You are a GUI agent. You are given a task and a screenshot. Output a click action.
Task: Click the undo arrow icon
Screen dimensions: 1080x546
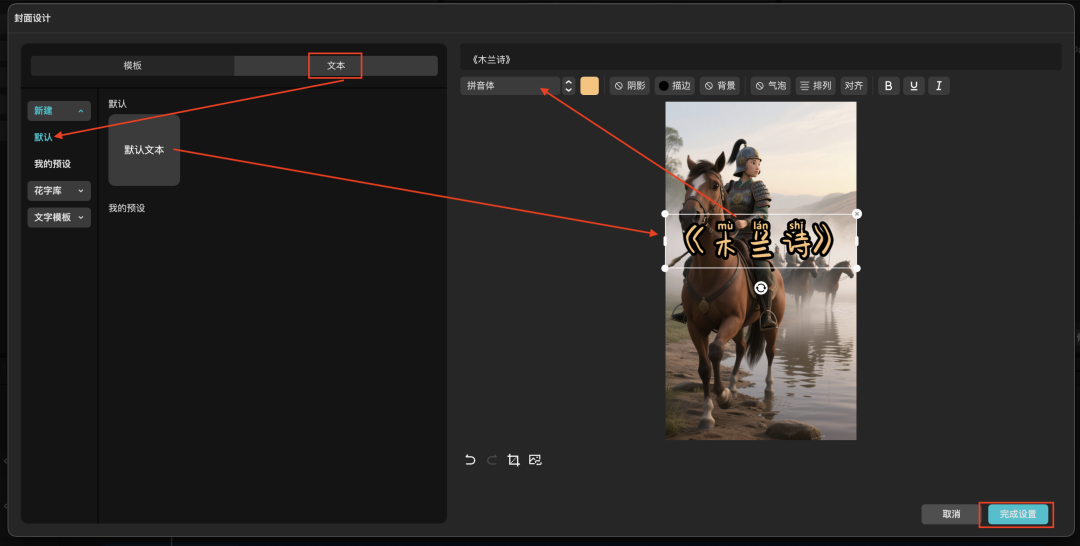(470, 460)
